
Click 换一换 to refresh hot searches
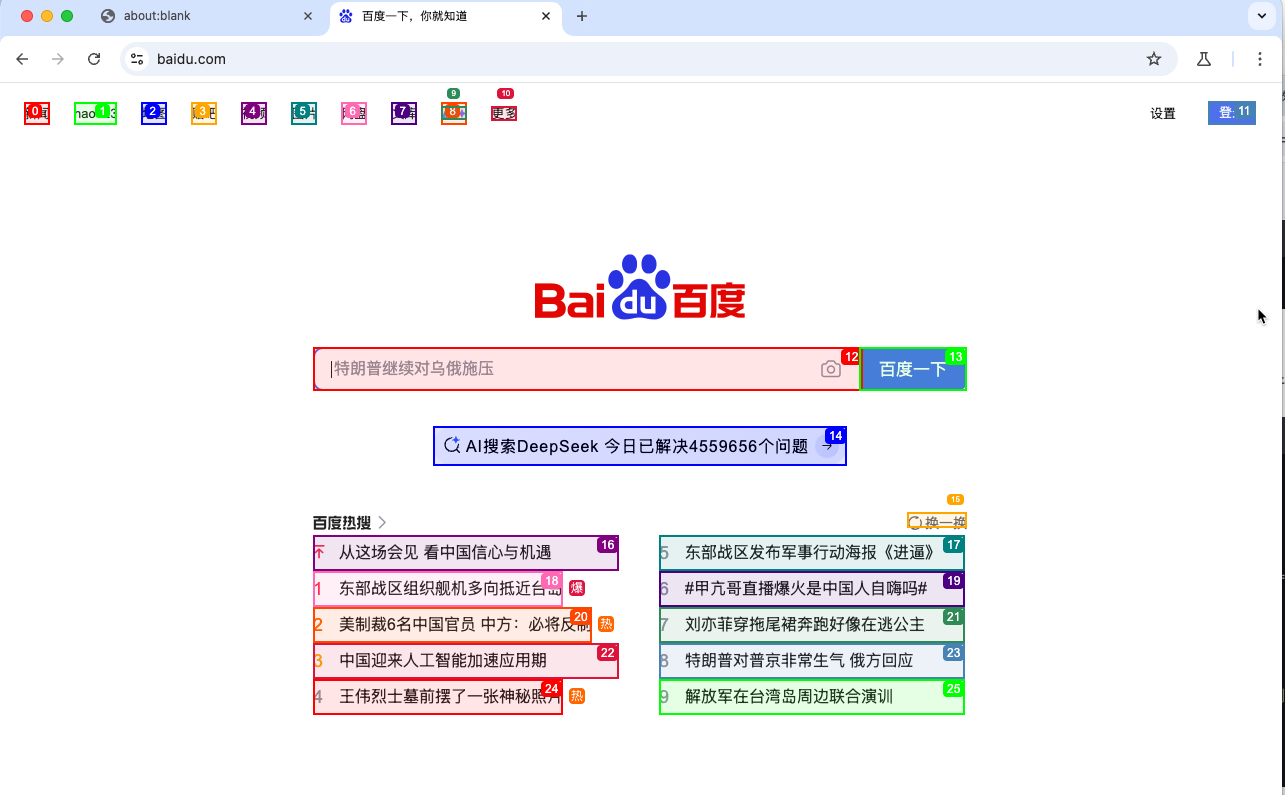937,521
